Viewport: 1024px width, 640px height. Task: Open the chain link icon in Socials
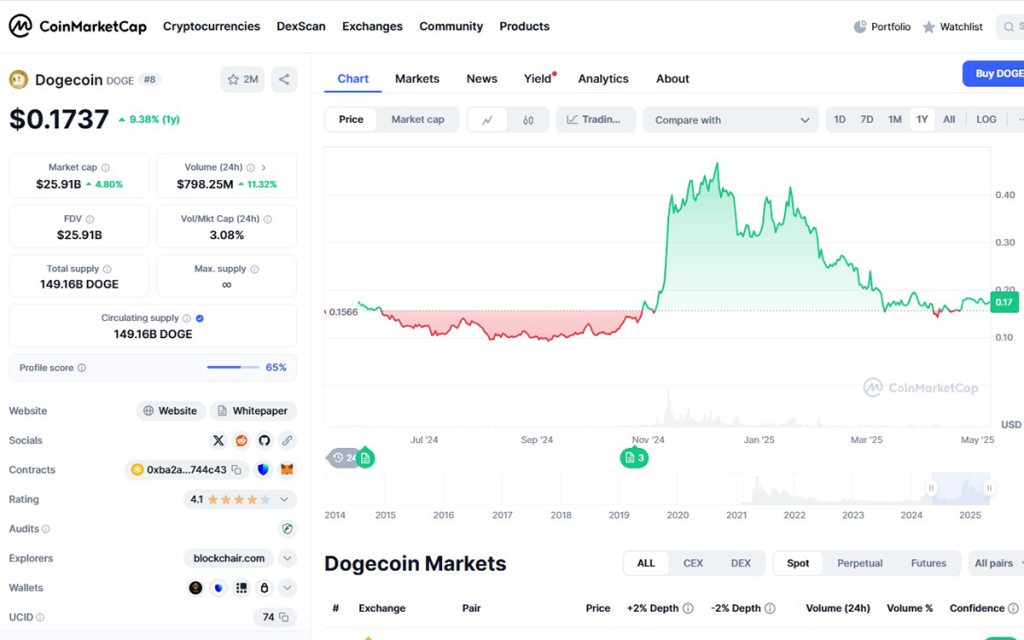pos(287,440)
